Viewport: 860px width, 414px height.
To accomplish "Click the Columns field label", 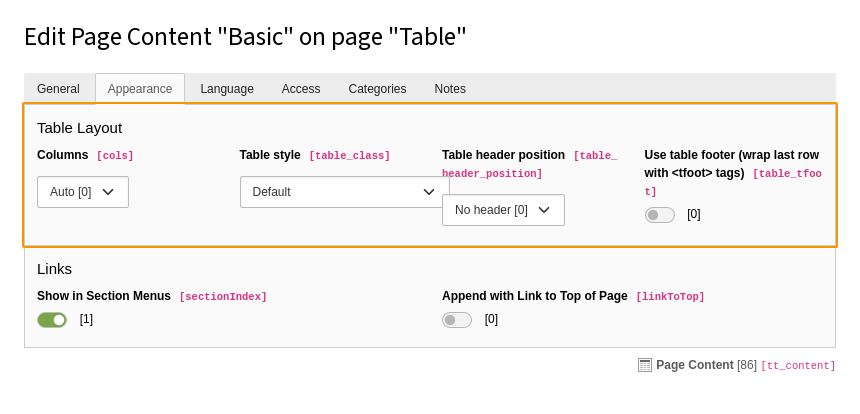I will tap(63, 155).
